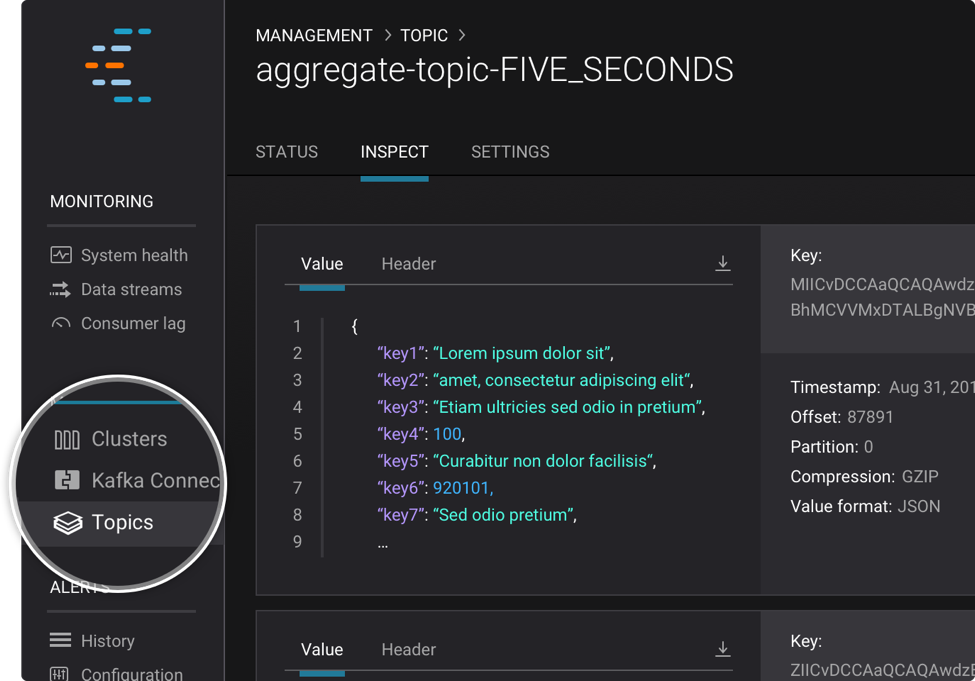Open Kafka Connect section

pyautogui.click(x=155, y=480)
